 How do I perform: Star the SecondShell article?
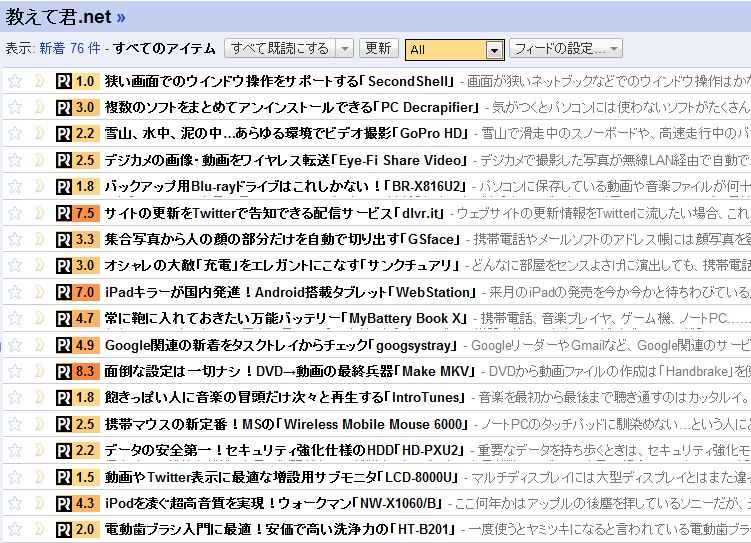(x=15, y=81)
